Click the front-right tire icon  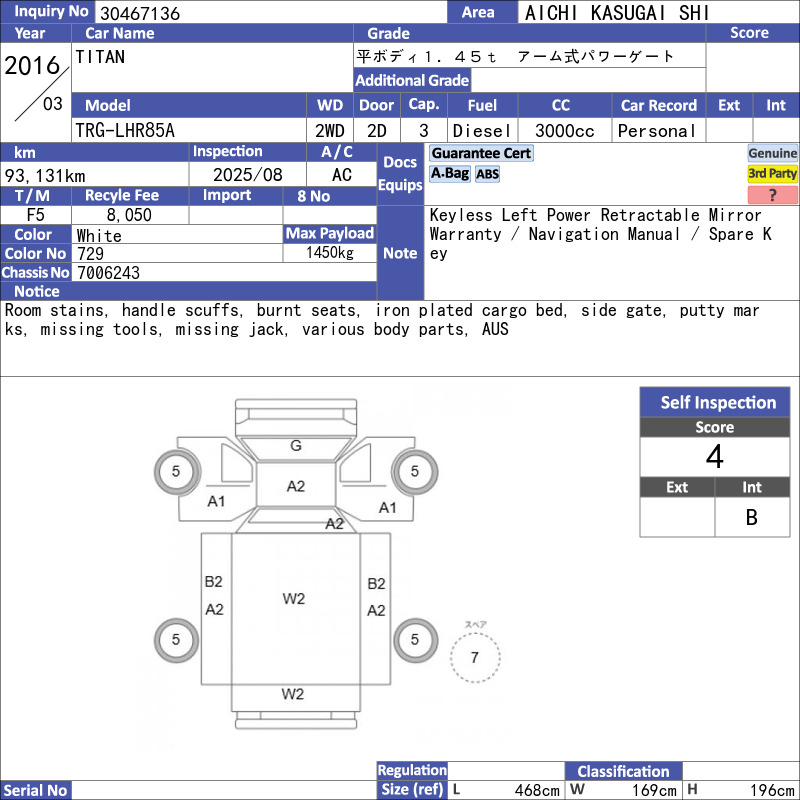tap(415, 471)
